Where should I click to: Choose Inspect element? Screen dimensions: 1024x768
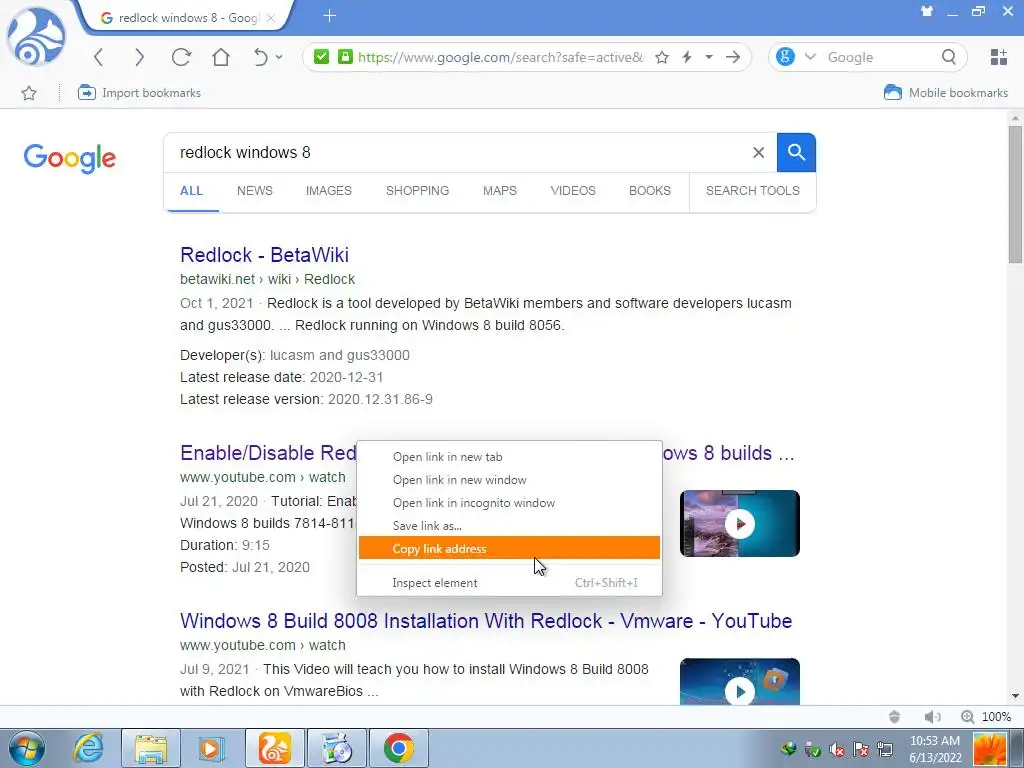pyautogui.click(x=509, y=583)
